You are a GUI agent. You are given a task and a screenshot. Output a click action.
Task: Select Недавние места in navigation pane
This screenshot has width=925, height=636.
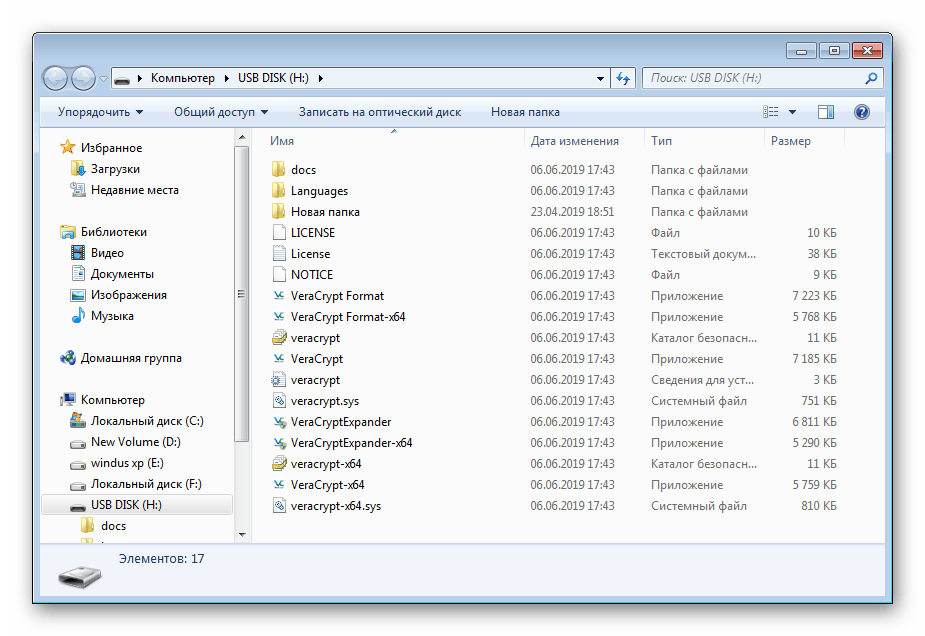click(135, 190)
